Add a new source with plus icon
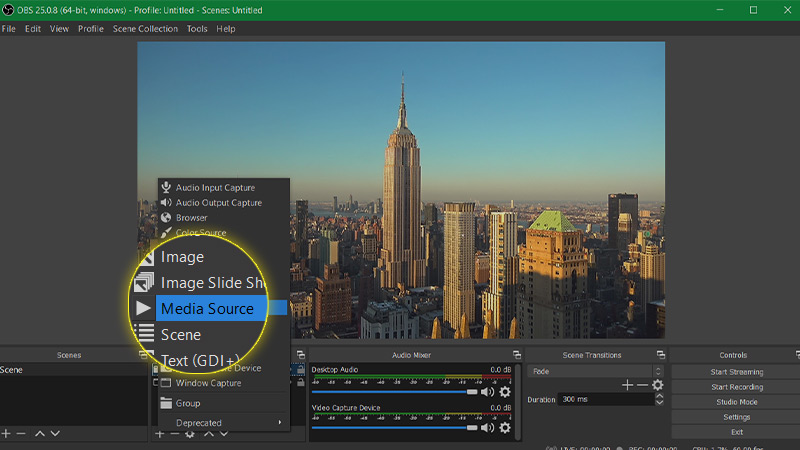Image resolution: width=800 pixels, height=450 pixels. click(x=160, y=434)
